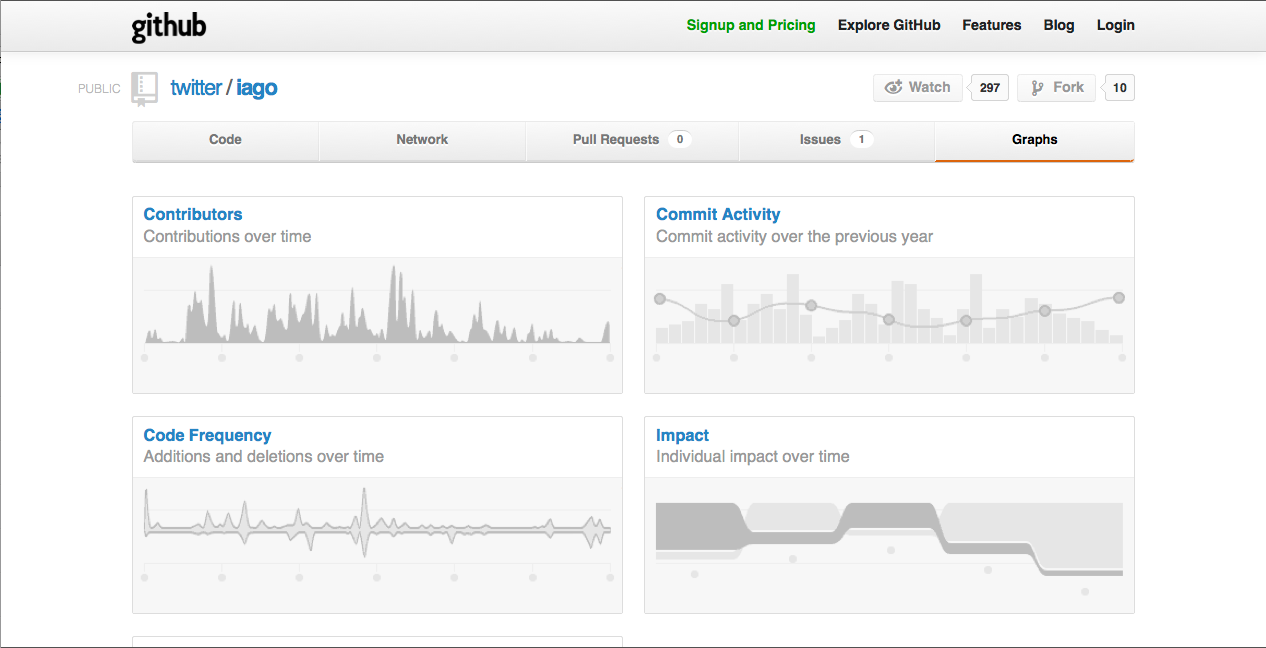Viewport: 1266px width, 648px height.
Task: Open the Pull Requests tab
Action: [x=632, y=140]
